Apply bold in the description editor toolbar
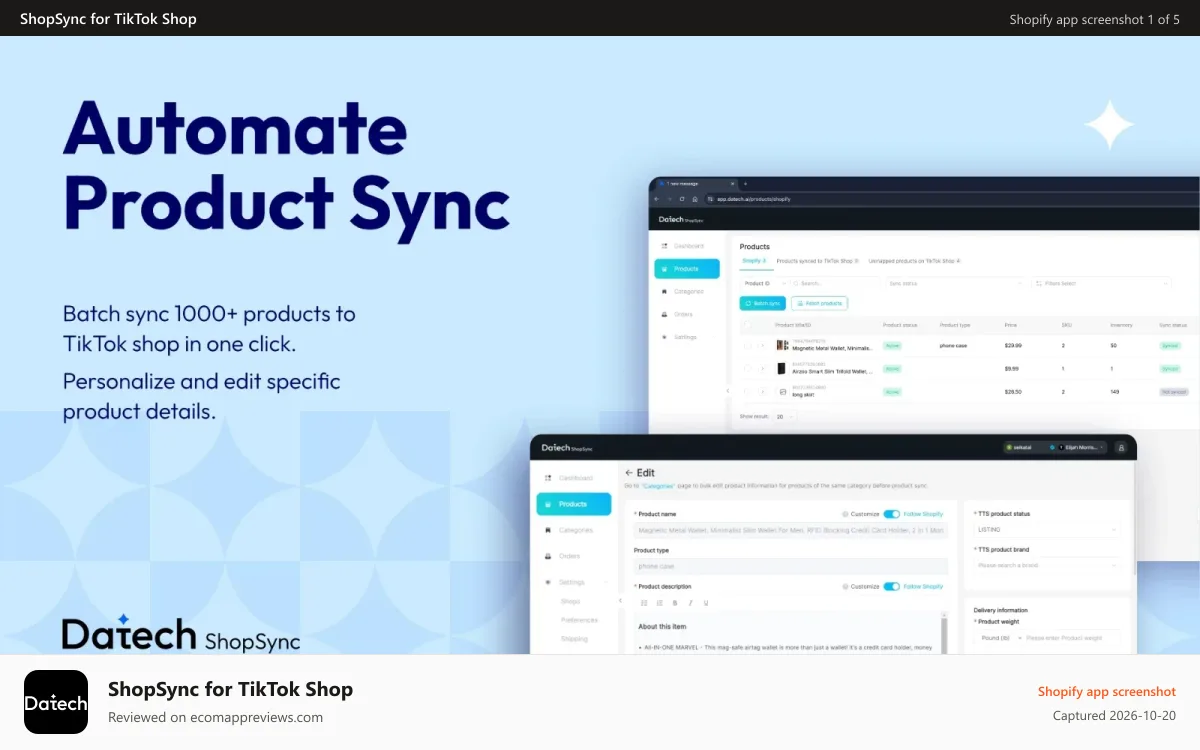1200x750 pixels. [x=675, y=603]
